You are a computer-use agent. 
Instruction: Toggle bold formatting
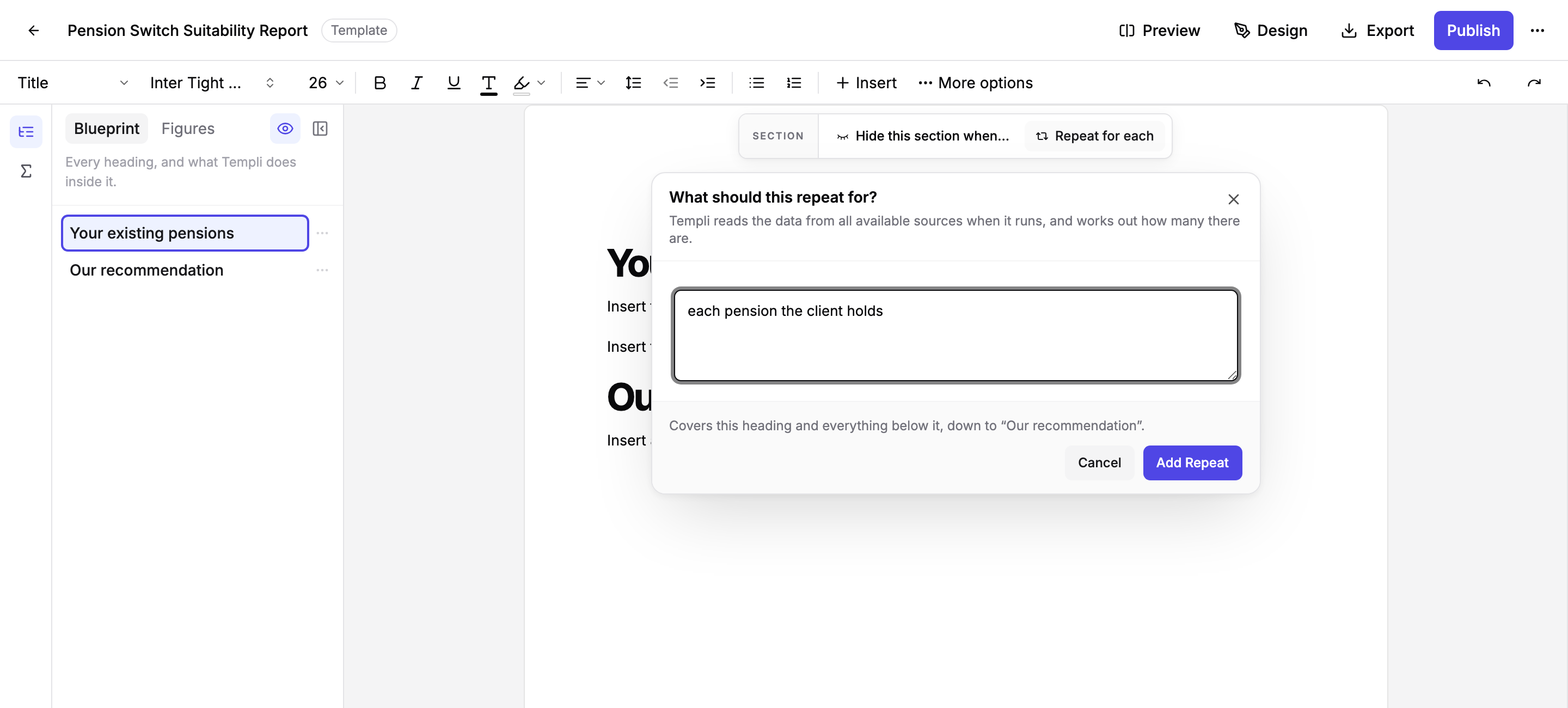coord(380,83)
